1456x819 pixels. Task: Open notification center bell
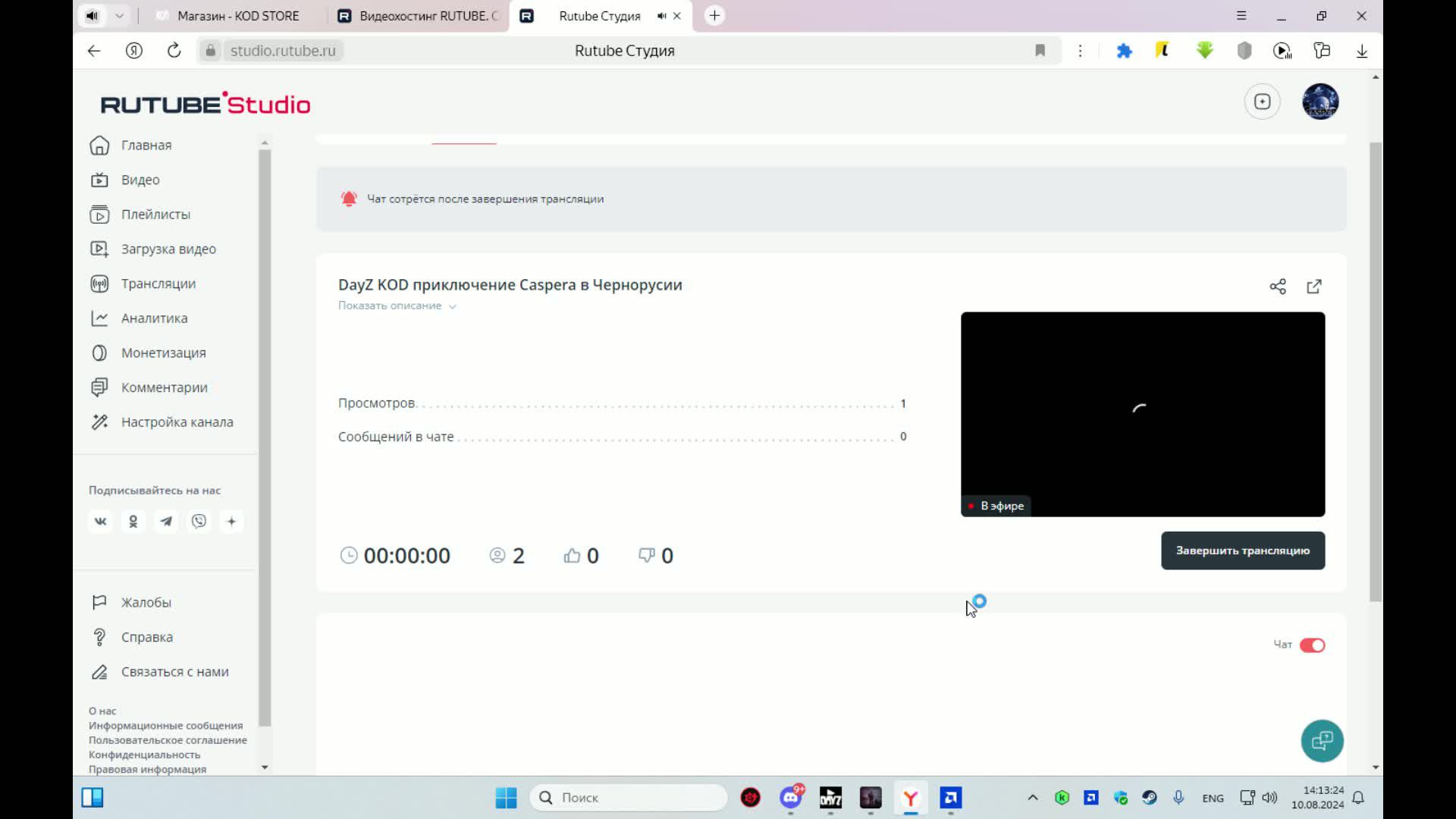tap(1358, 798)
